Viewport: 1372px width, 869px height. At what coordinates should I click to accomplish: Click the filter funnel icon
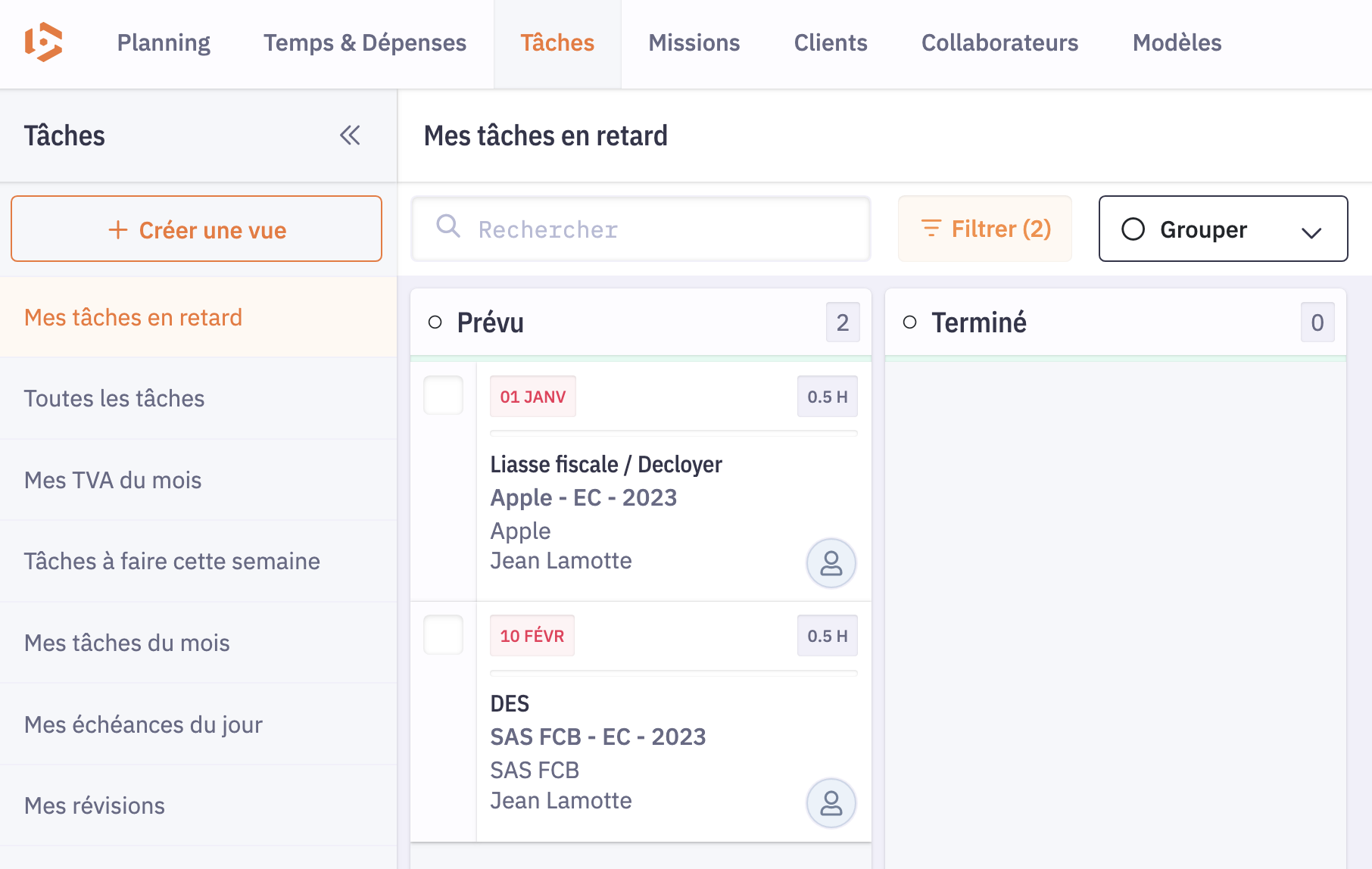click(930, 228)
